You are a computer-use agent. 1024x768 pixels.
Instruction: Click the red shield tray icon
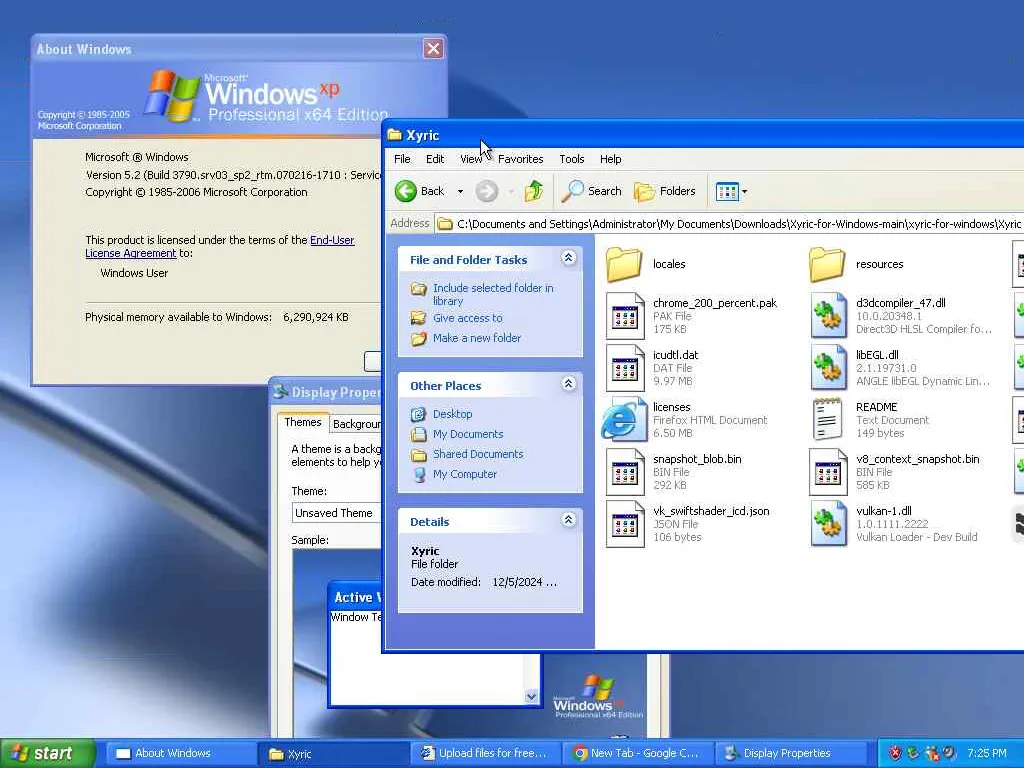[895, 753]
